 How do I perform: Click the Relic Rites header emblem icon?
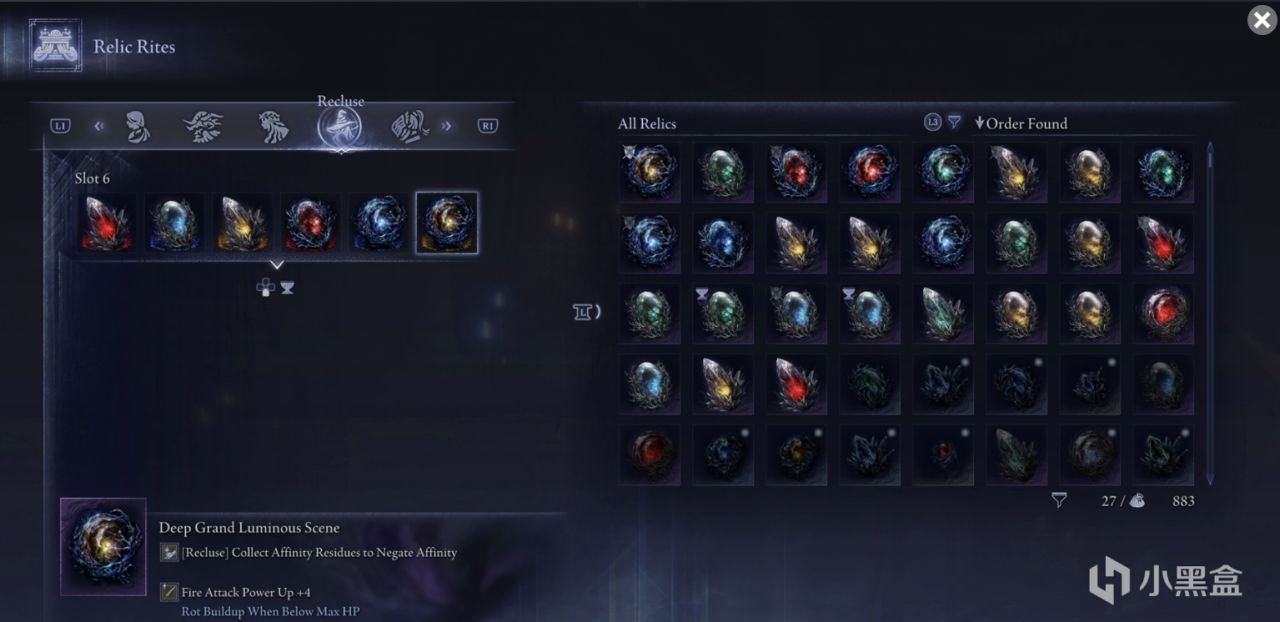(x=55, y=45)
